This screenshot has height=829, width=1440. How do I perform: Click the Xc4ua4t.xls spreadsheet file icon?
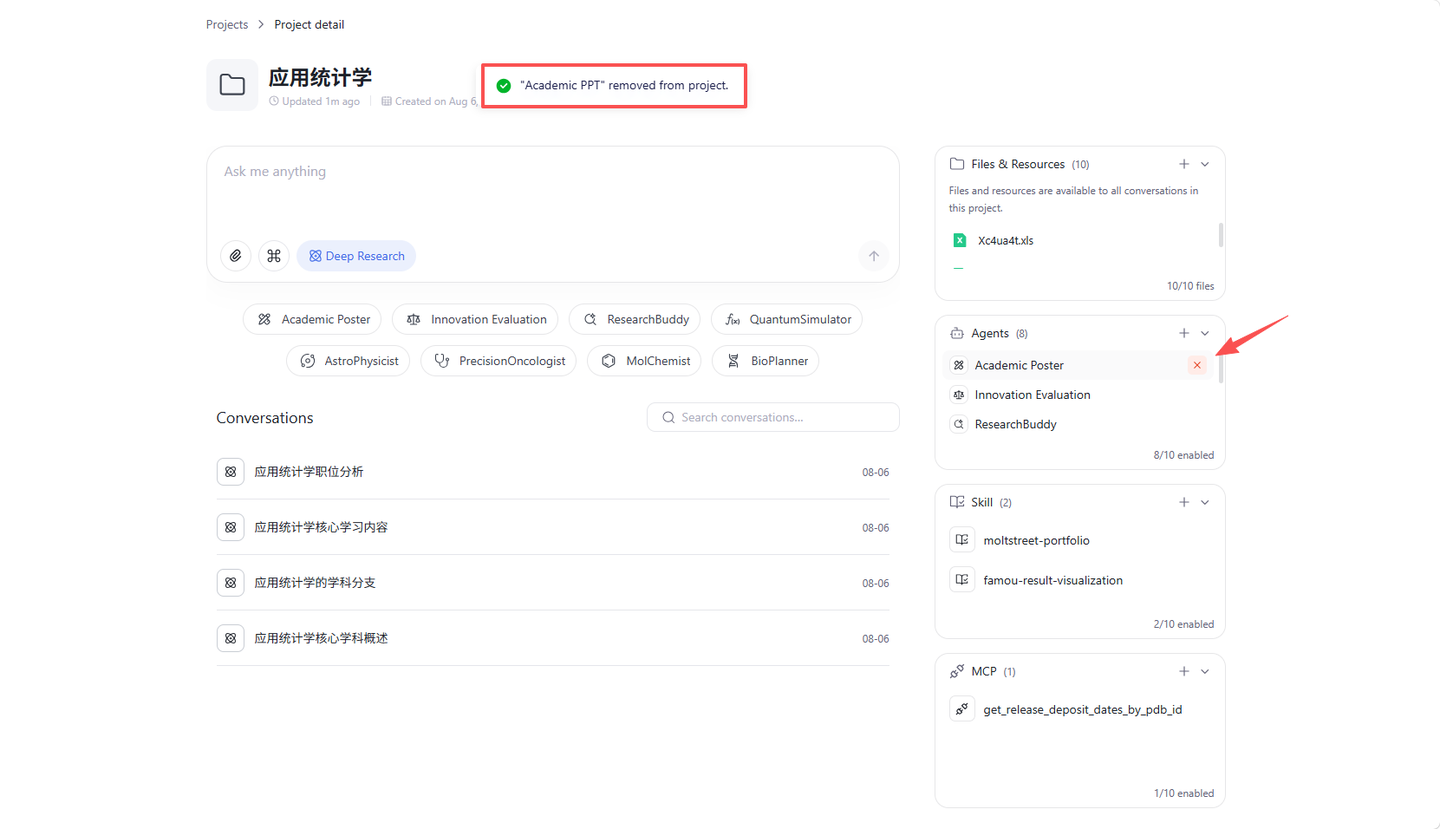click(959, 240)
